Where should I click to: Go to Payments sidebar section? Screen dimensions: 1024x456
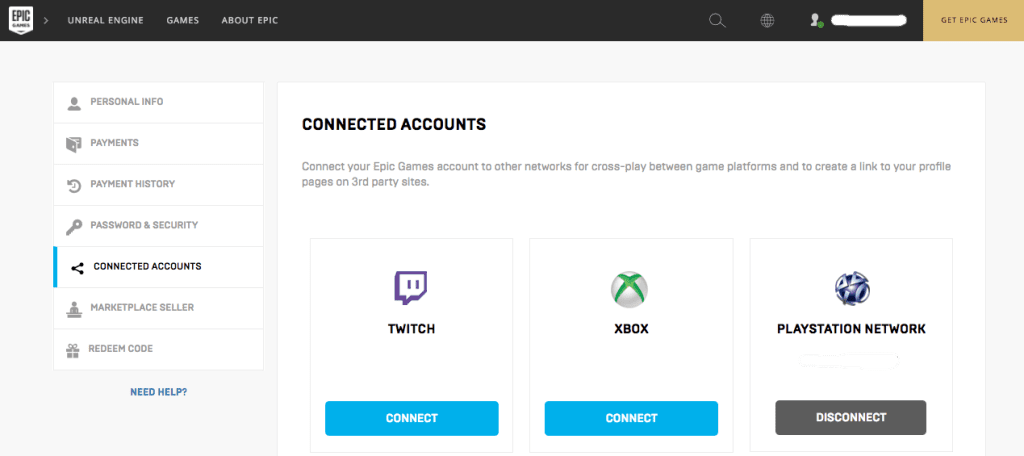tap(114, 143)
